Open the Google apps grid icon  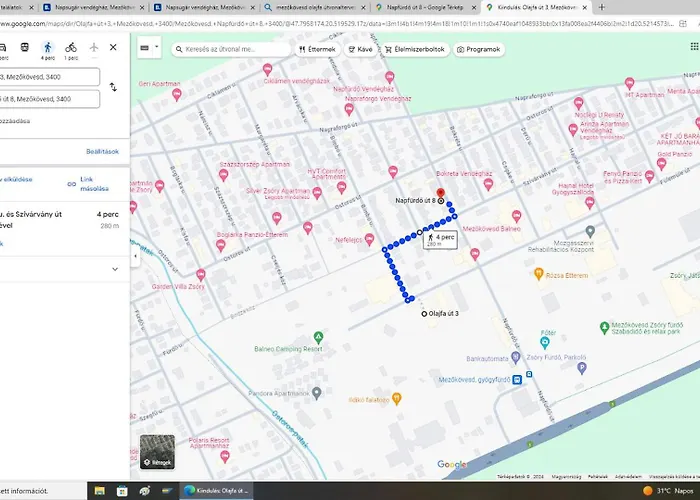(694, 46)
